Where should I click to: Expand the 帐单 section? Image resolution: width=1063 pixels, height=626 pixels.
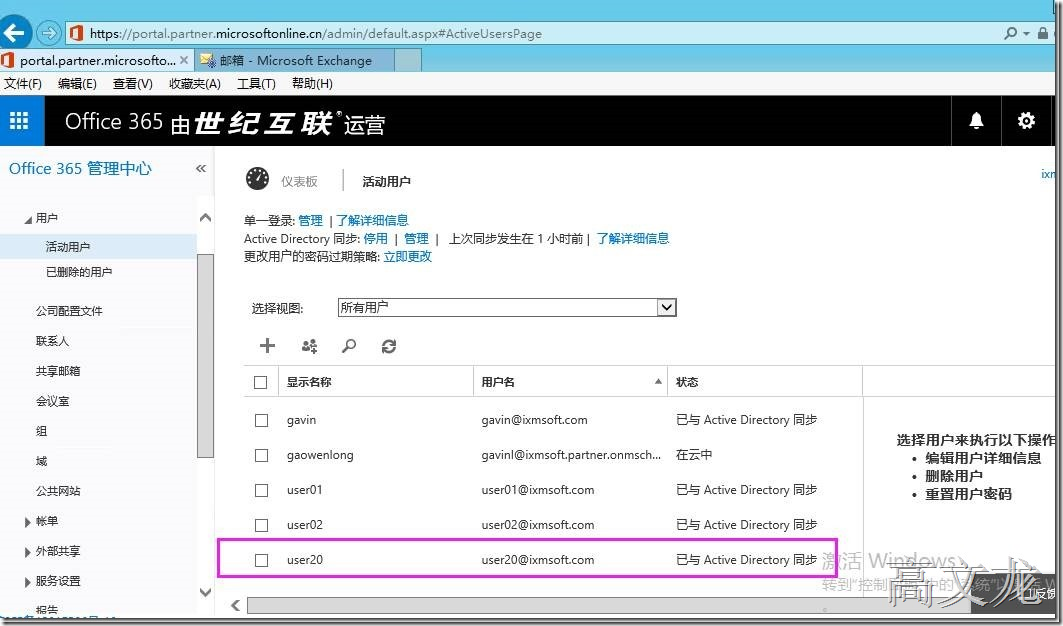pos(28,522)
